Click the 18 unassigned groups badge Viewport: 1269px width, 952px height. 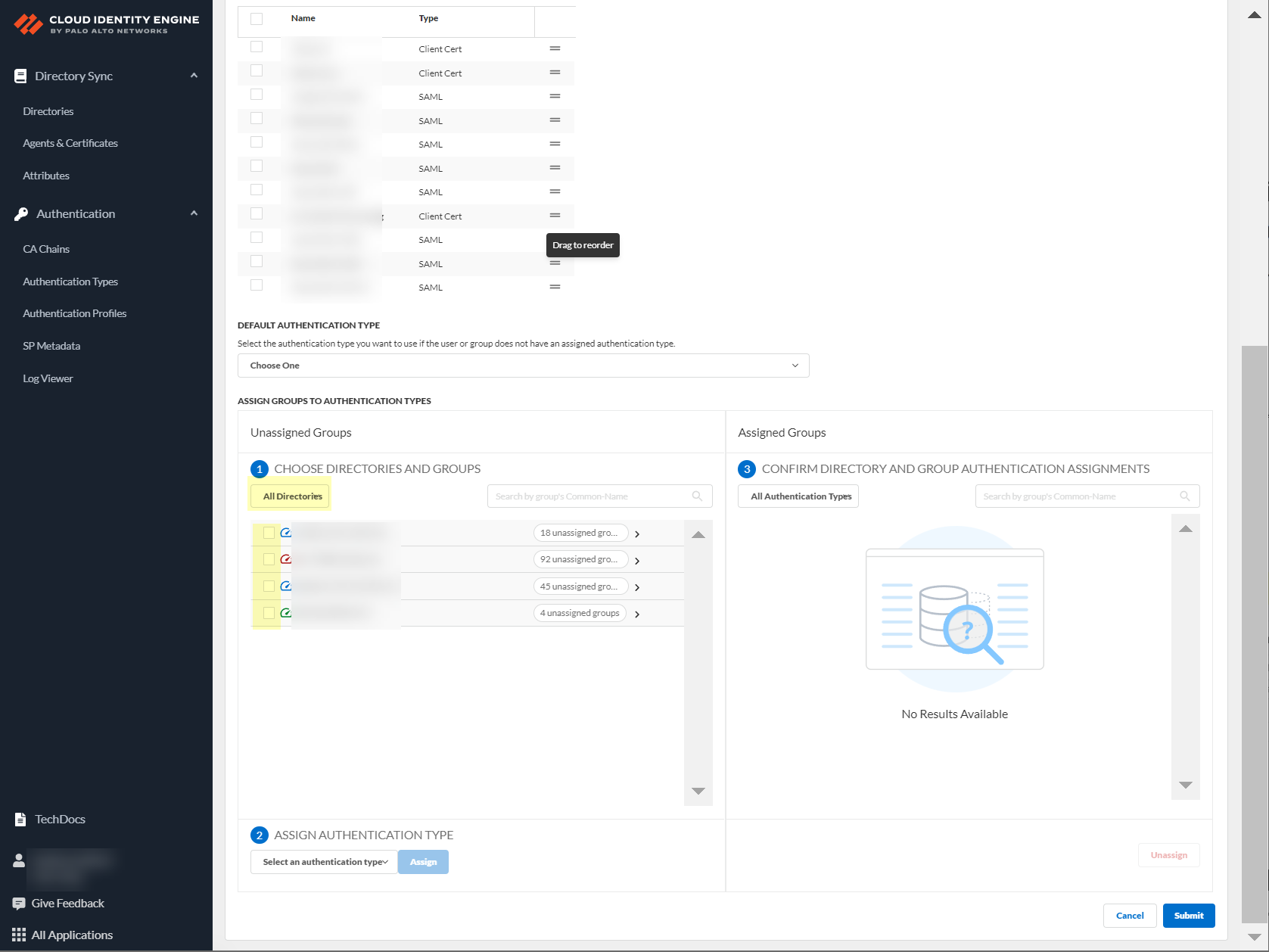pyautogui.click(x=580, y=533)
